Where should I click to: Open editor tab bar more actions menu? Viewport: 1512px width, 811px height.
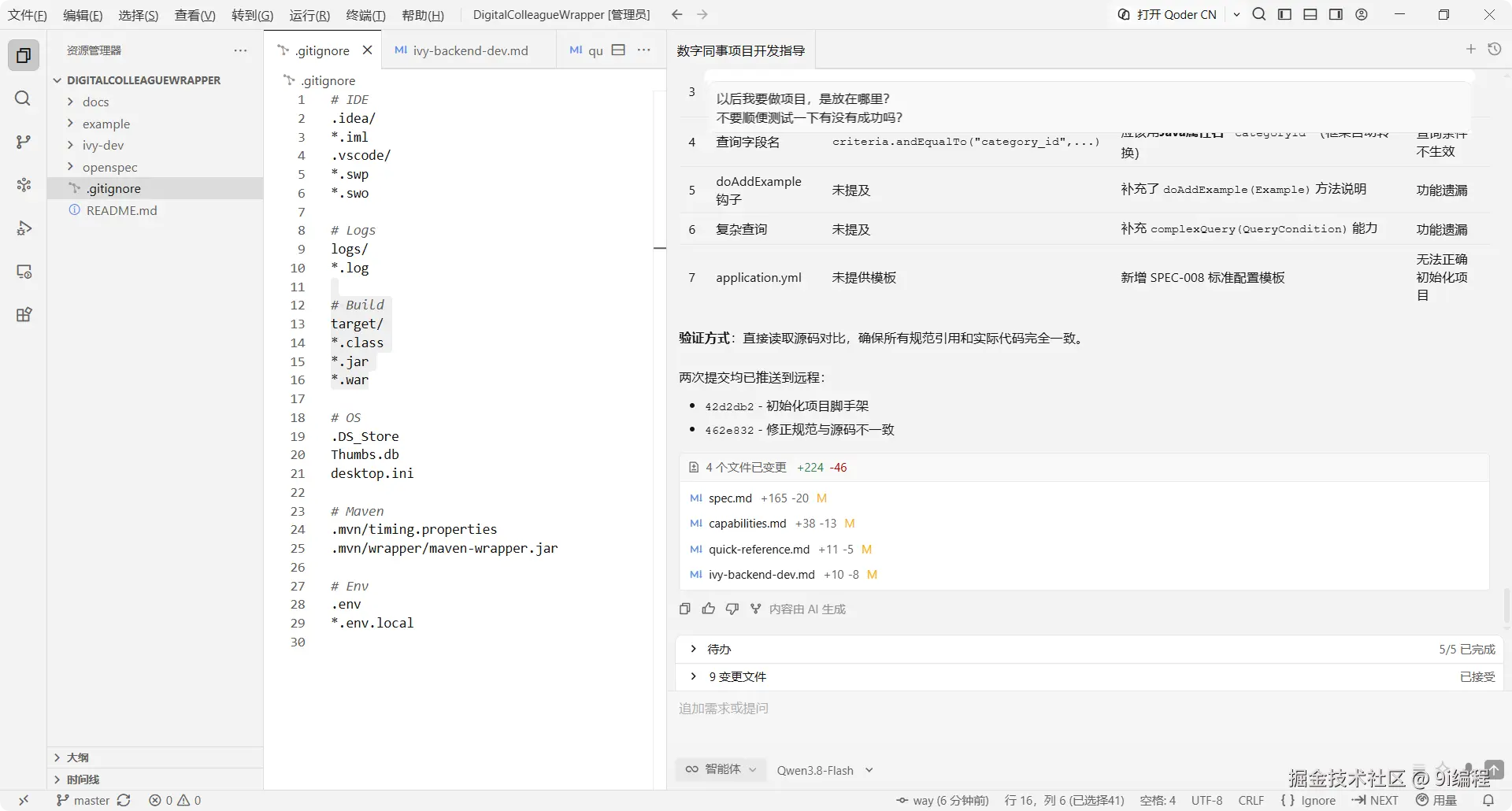point(644,50)
